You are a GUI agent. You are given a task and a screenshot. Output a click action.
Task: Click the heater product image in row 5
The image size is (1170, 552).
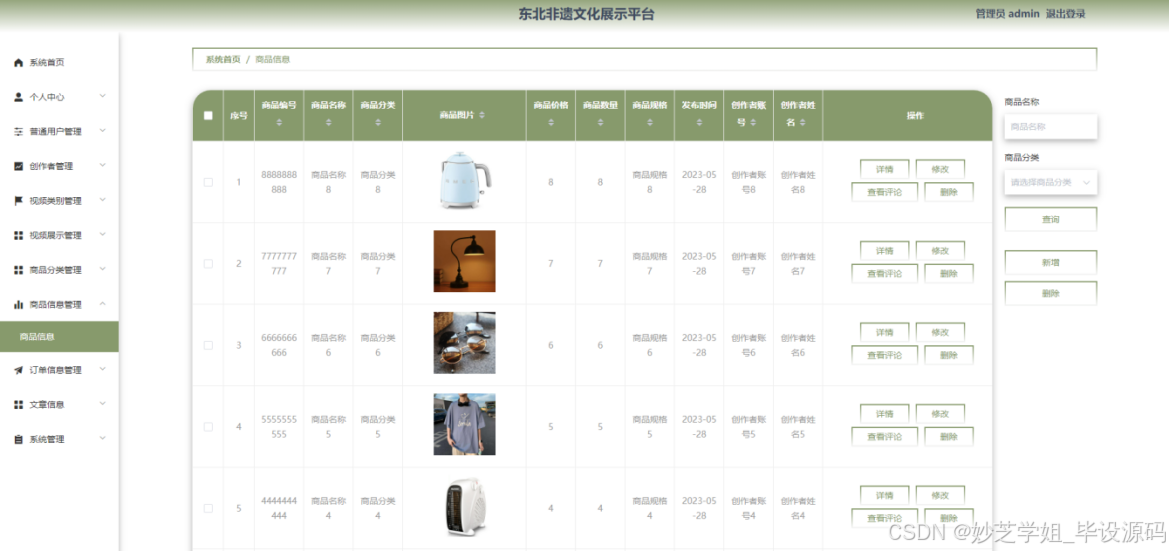pyautogui.click(x=464, y=506)
